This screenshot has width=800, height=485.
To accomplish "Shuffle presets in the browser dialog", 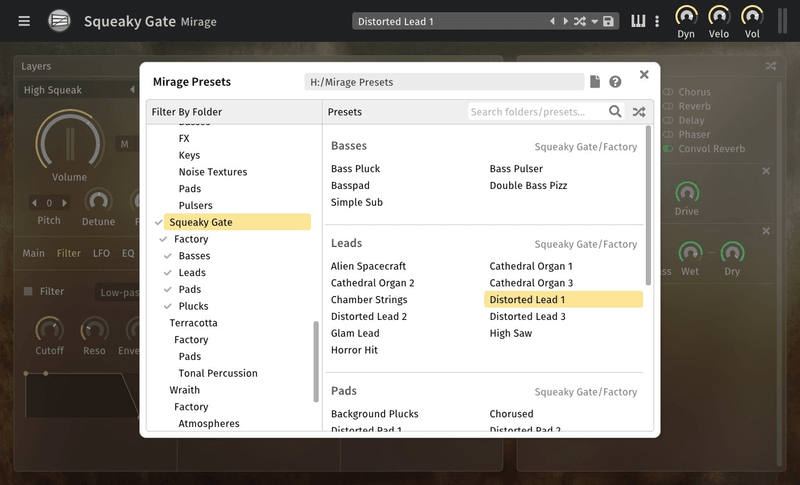I will (x=639, y=112).
